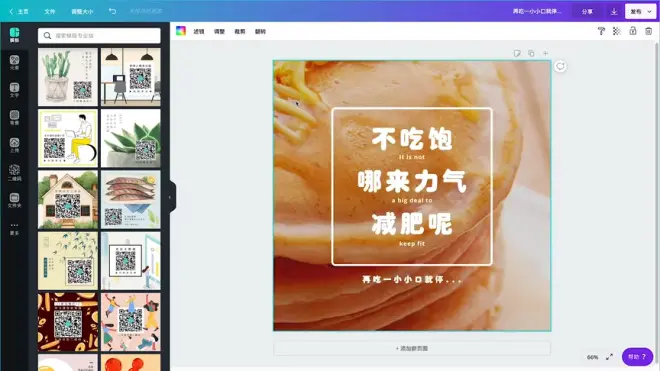Select the house illustration QR template
The width and height of the screenshot is (660, 371).
pos(68,200)
